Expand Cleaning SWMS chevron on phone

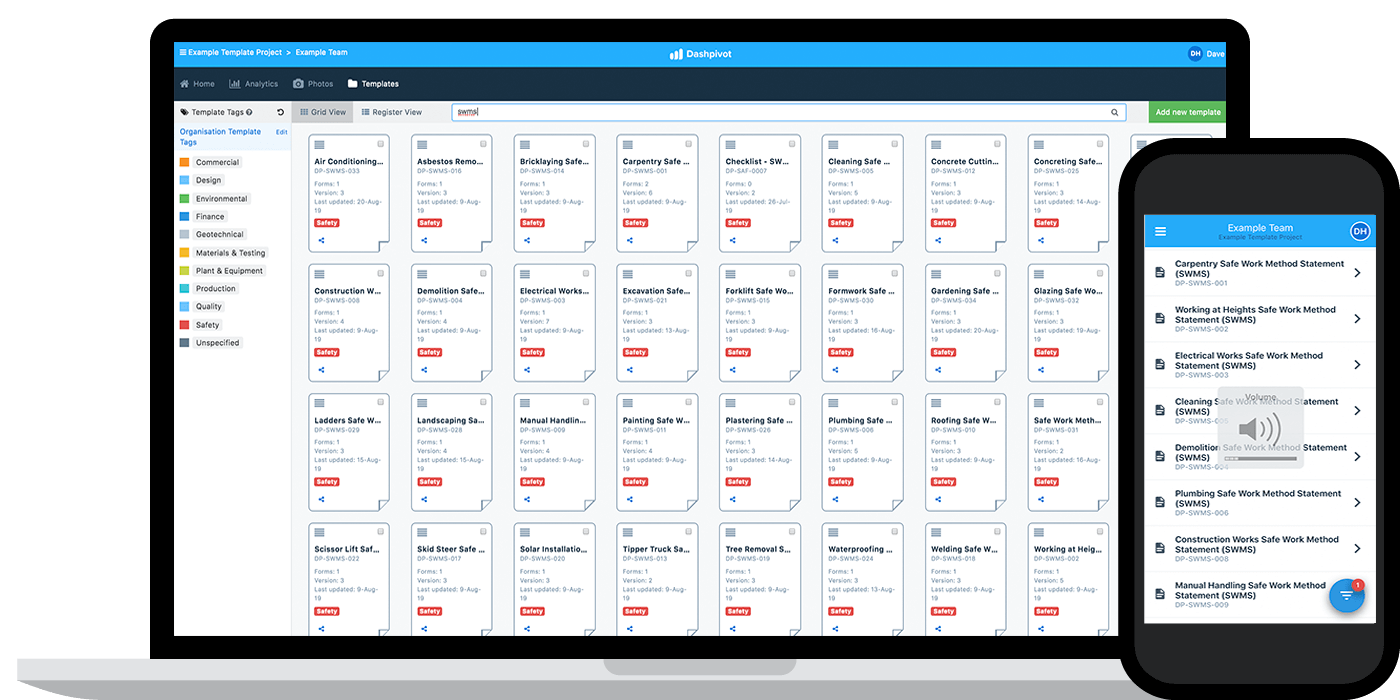click(1357, 411)
